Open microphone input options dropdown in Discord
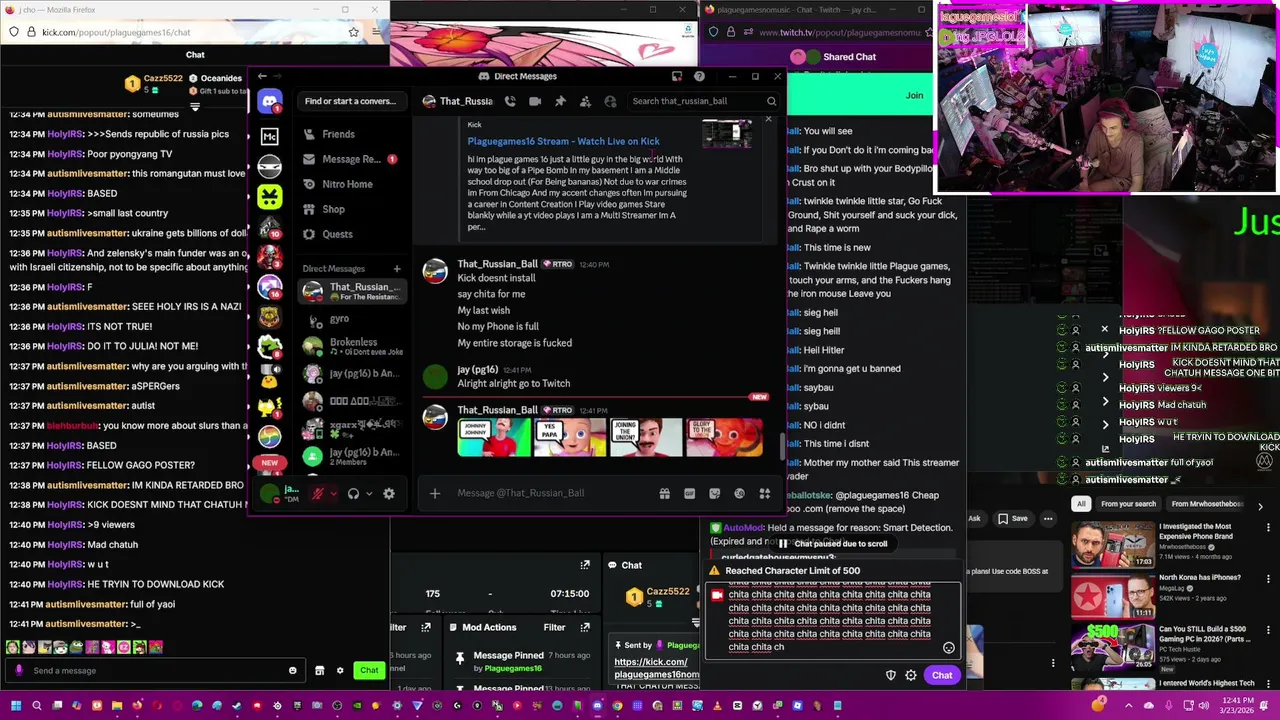This screenshot has height=720, width=1280. click(x=333, y=493)
